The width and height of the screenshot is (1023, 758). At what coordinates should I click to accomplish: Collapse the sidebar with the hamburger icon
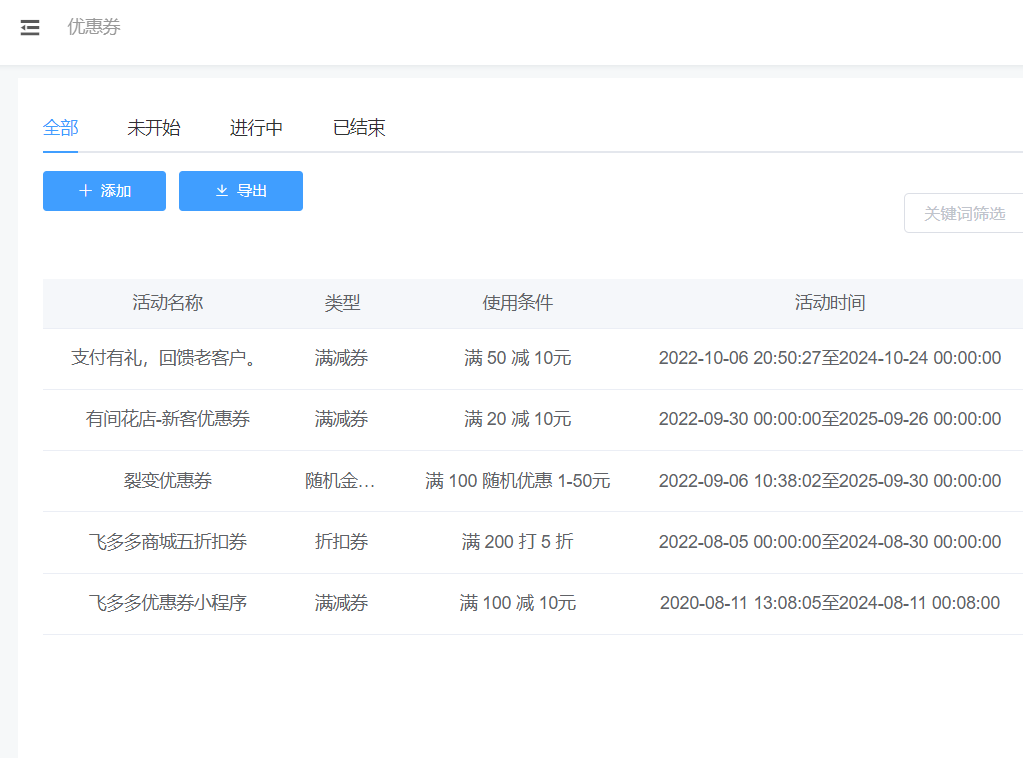tap(30, 27)
